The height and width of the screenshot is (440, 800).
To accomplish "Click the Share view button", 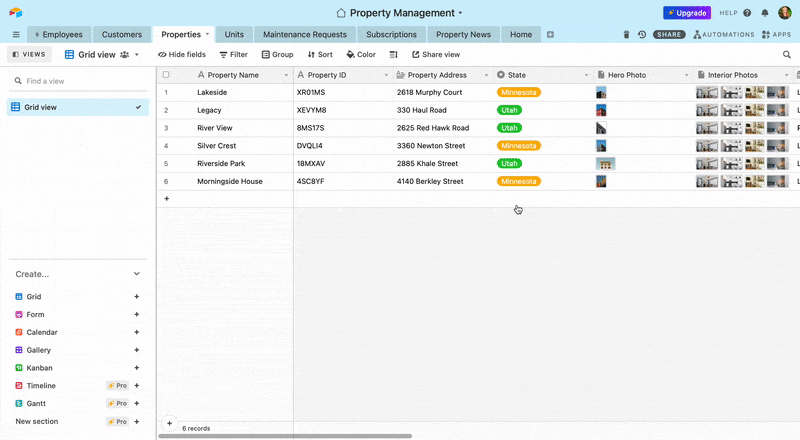I will (436, 55).
